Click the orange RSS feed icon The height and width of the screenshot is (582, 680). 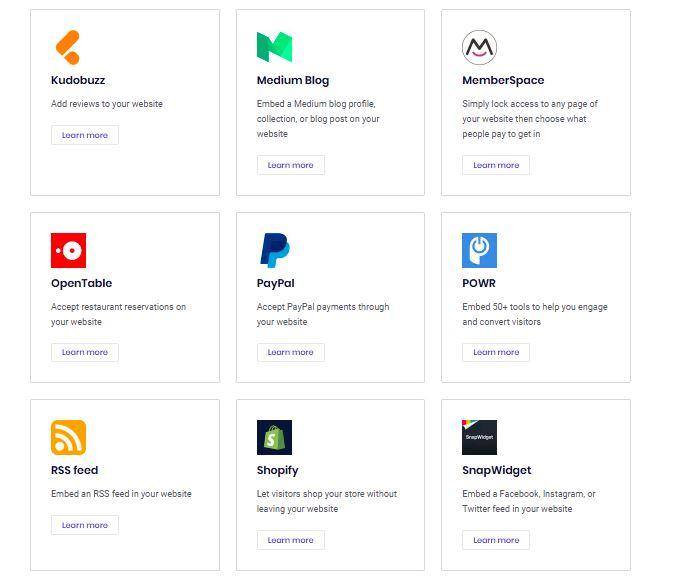pyautogui.click(x=68, y=437)
